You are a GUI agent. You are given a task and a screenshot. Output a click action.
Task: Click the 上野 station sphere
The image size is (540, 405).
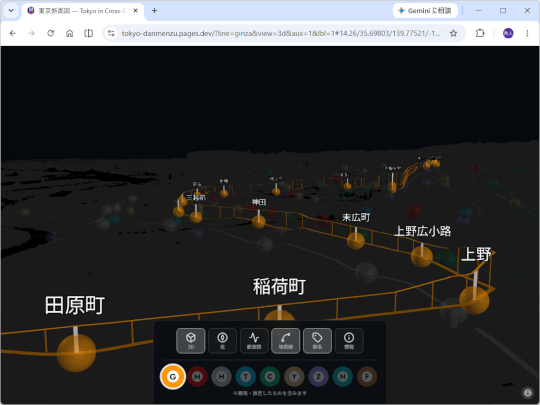pos(474,300)
